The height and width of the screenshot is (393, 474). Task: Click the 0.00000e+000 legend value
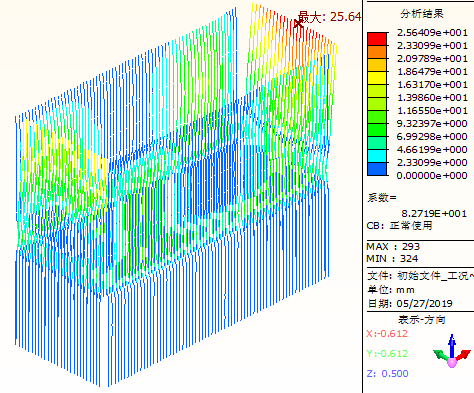[432, 176]
